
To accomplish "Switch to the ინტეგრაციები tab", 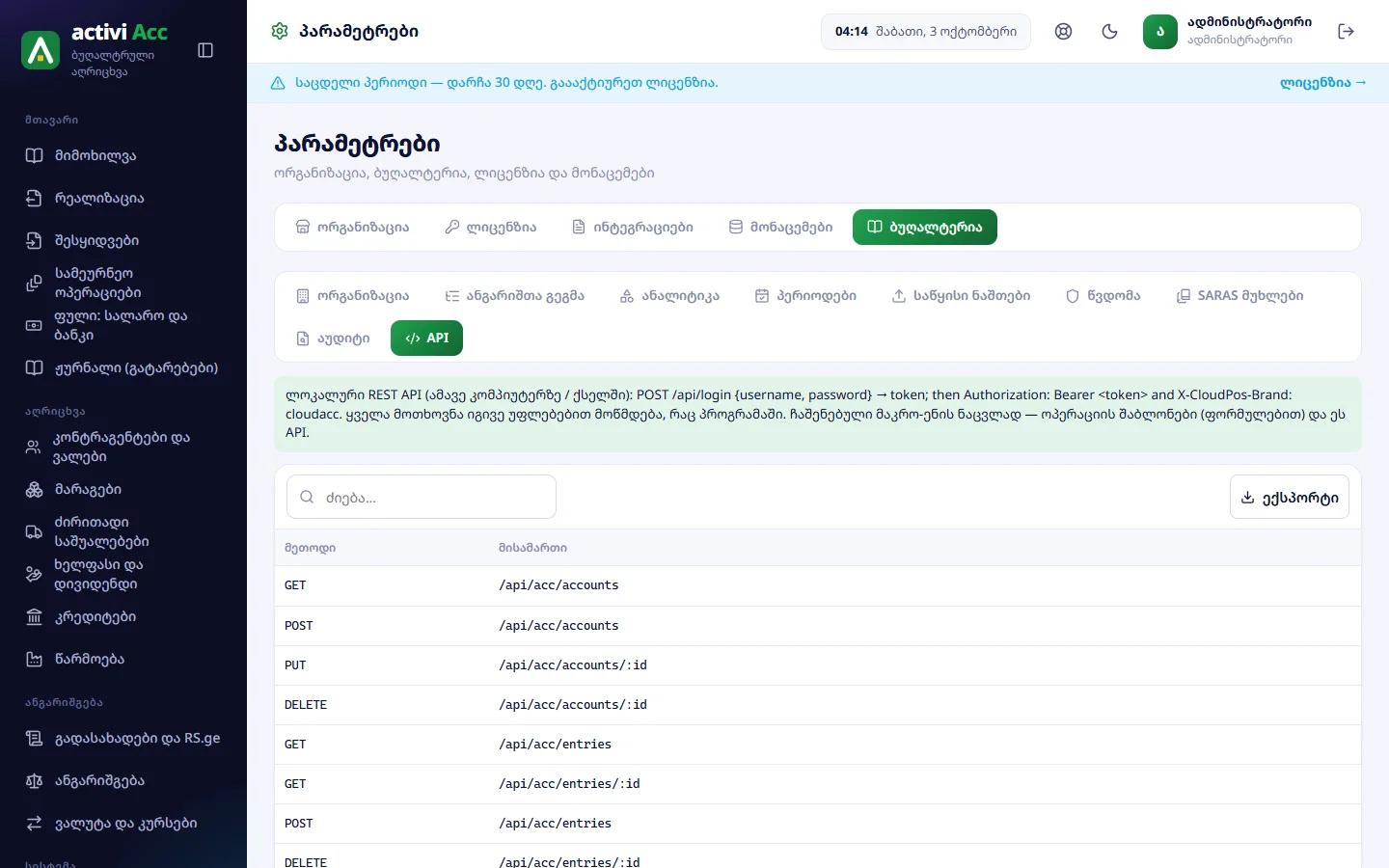I will click(633, 228).
